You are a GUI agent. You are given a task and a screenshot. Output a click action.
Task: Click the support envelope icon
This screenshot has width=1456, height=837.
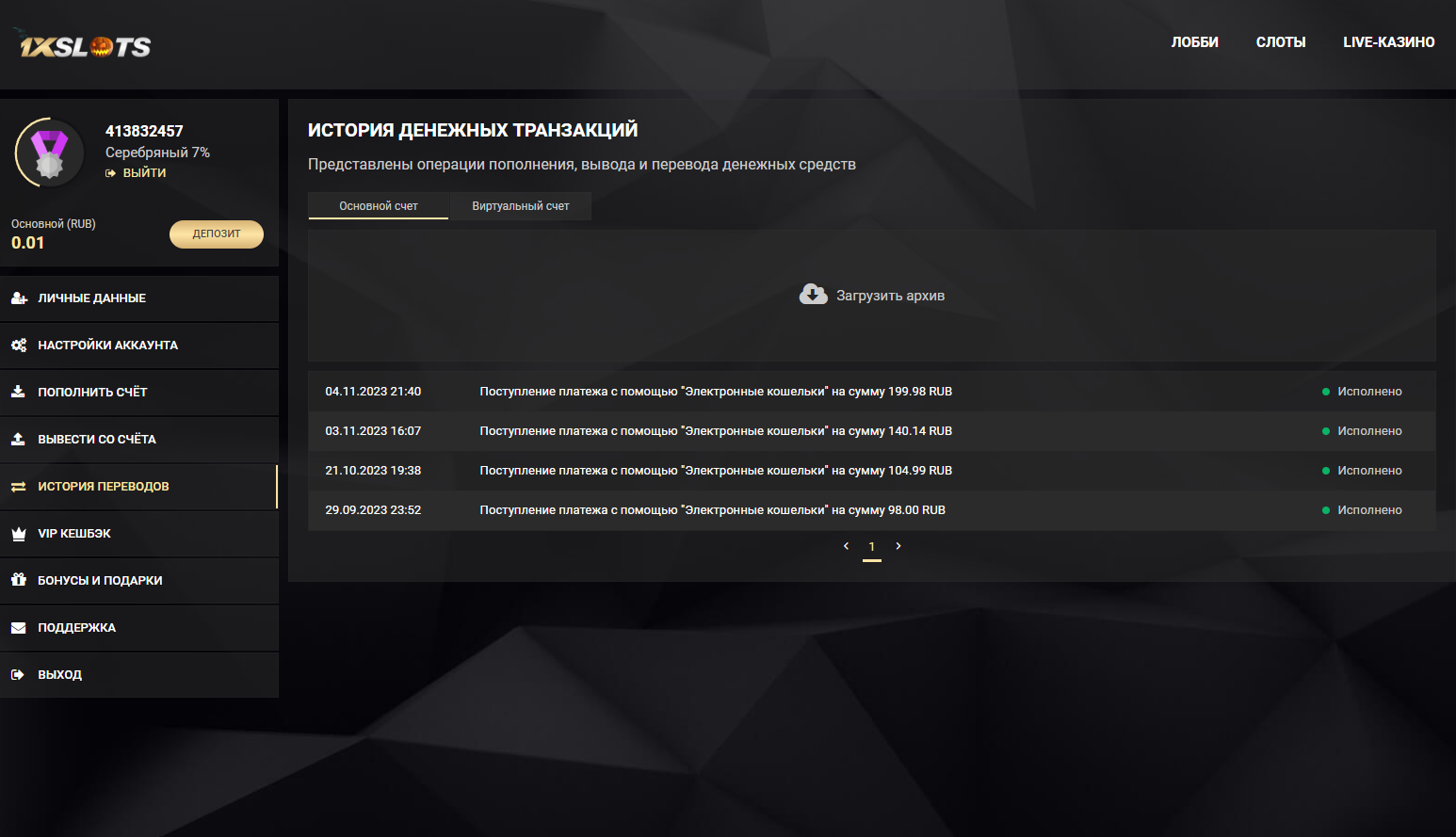pos(18,628)
